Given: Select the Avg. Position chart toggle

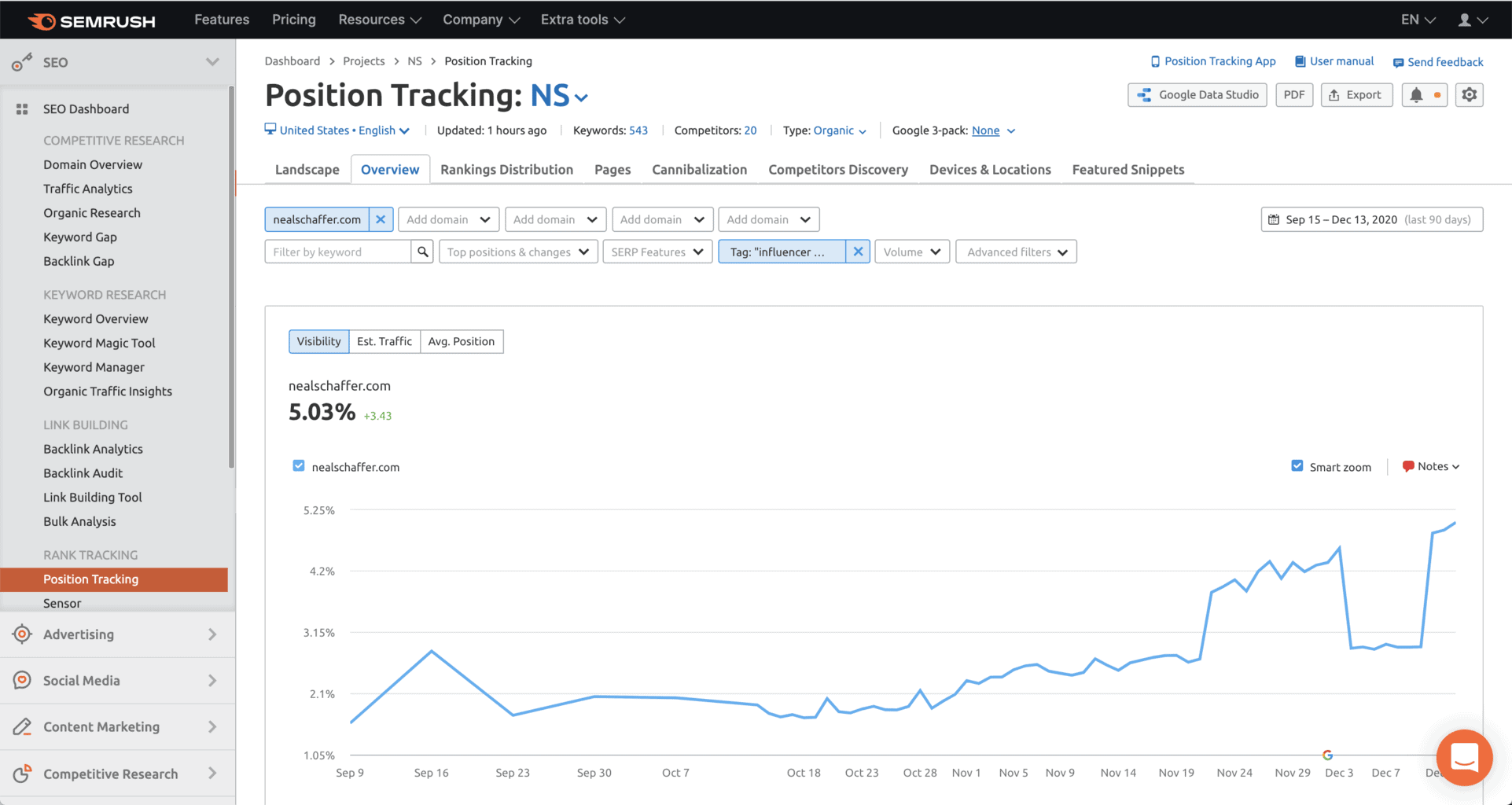Looking at the screenshot, I should [462, 341].
